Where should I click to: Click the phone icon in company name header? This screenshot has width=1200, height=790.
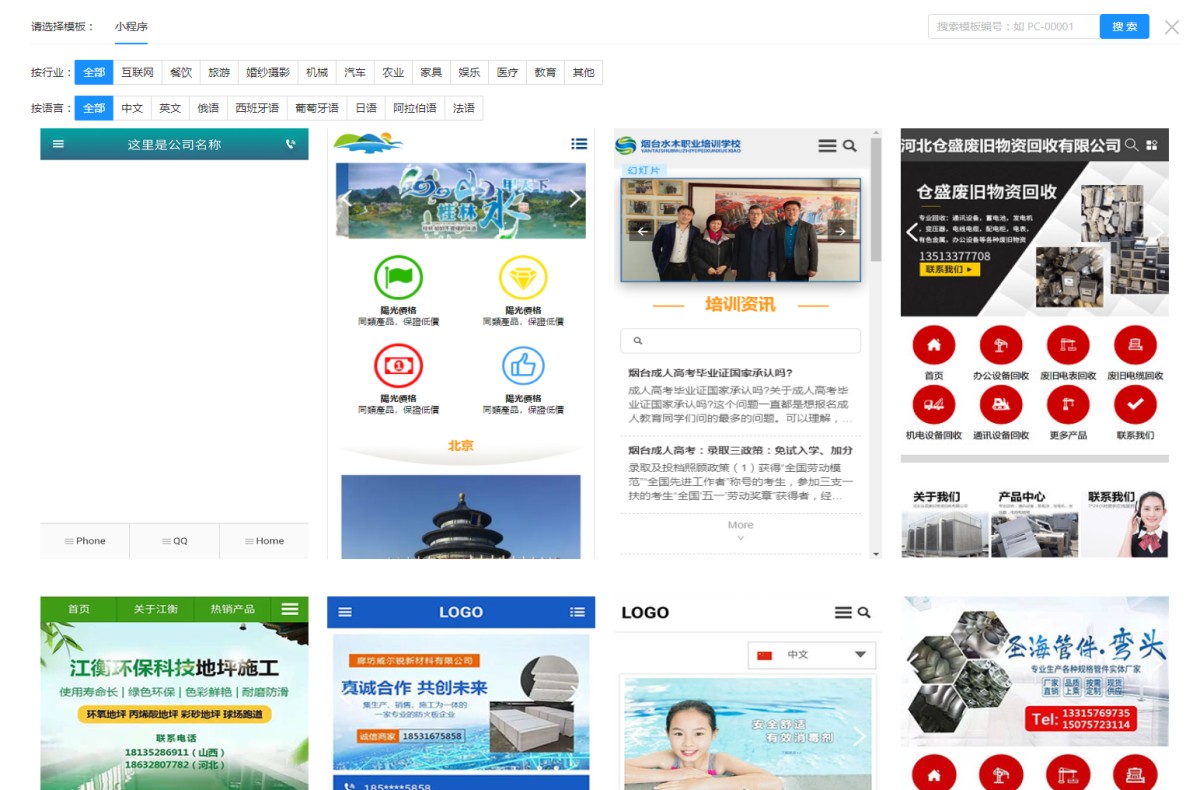click(291, 144)
